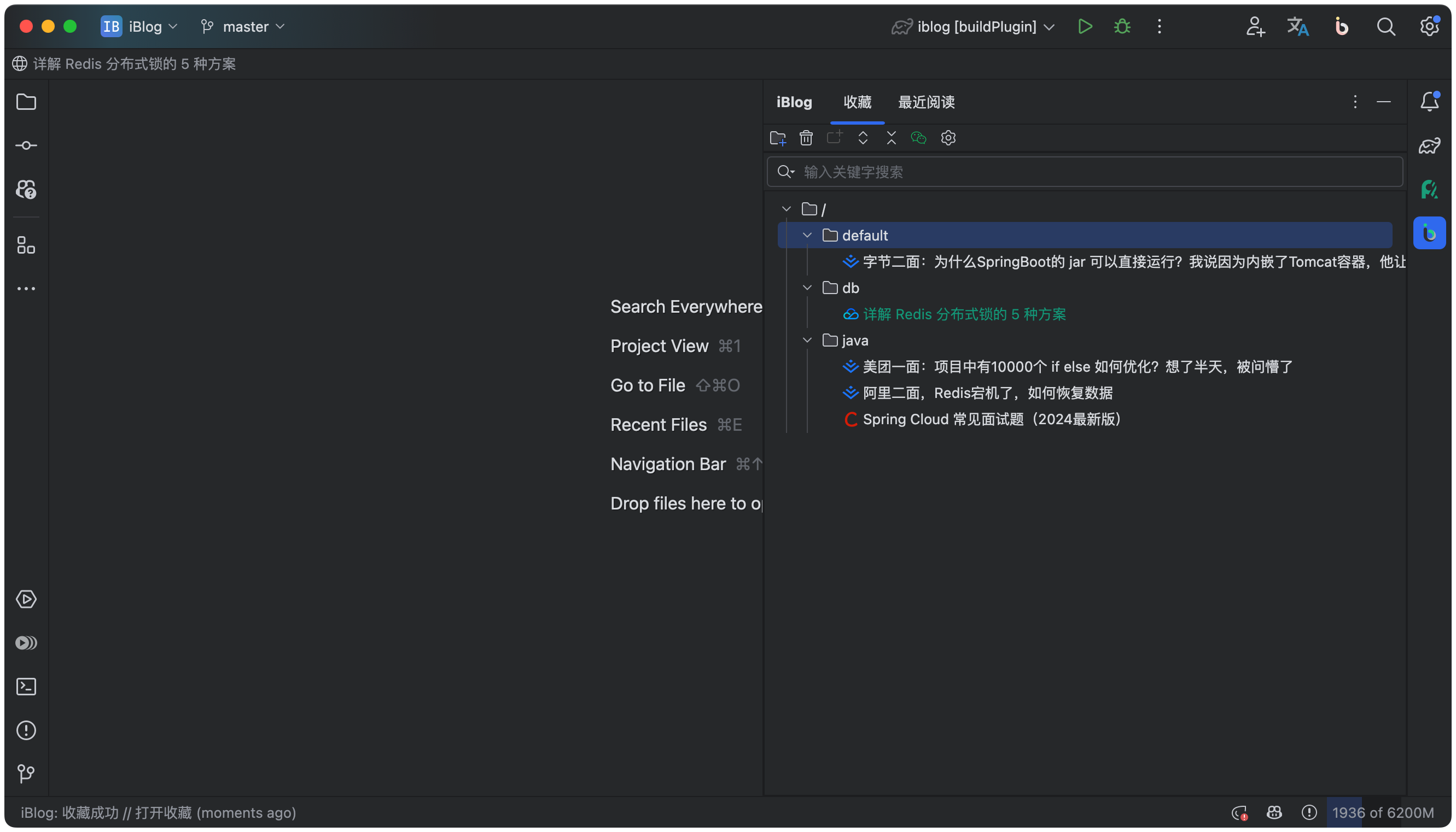The image size is (1456, 832).
Task: Collapse the java folder node
Action: coord(807,341)
